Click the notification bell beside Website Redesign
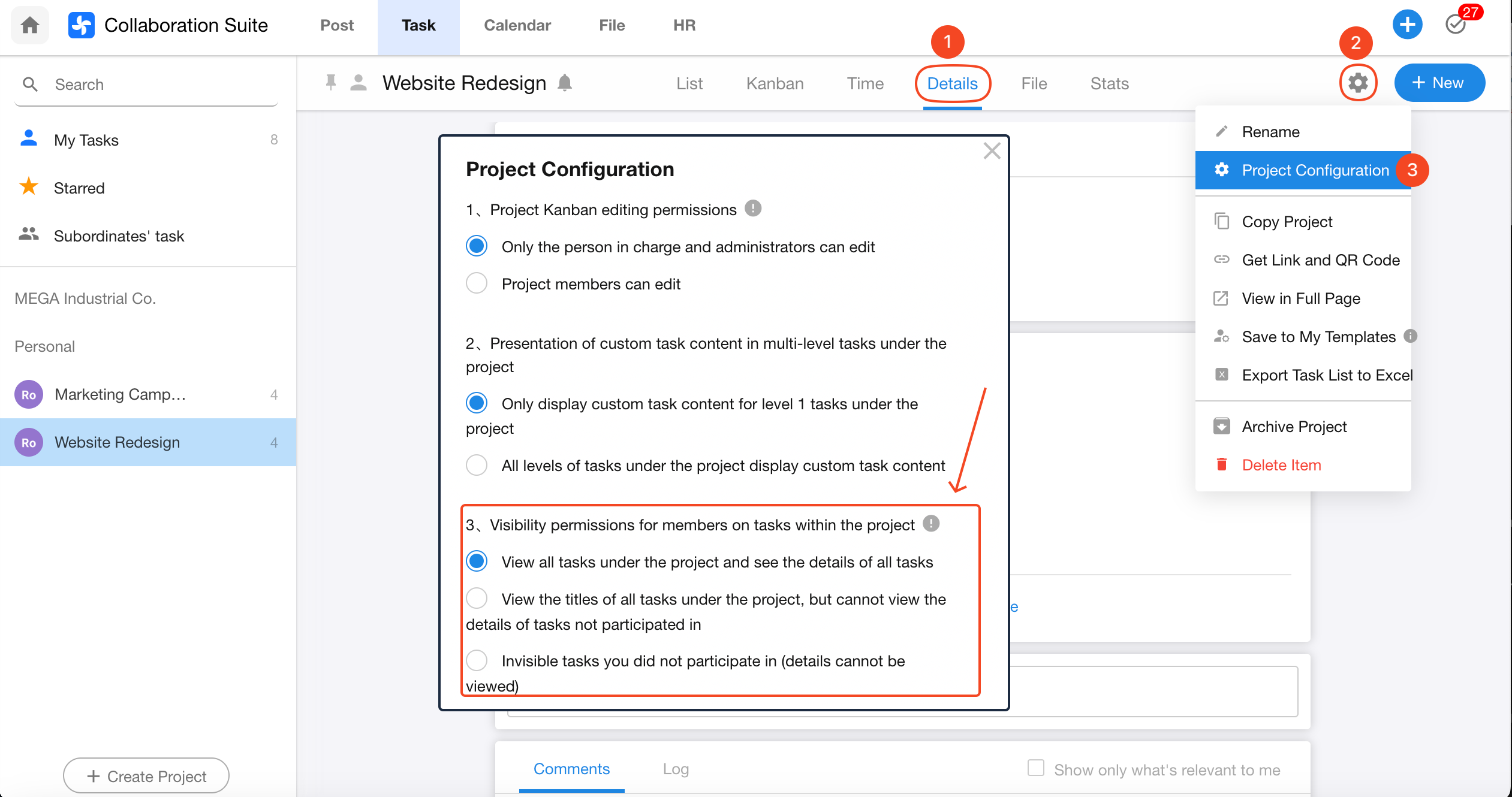Screen dimensions: 1512x797 click(565, 83)
